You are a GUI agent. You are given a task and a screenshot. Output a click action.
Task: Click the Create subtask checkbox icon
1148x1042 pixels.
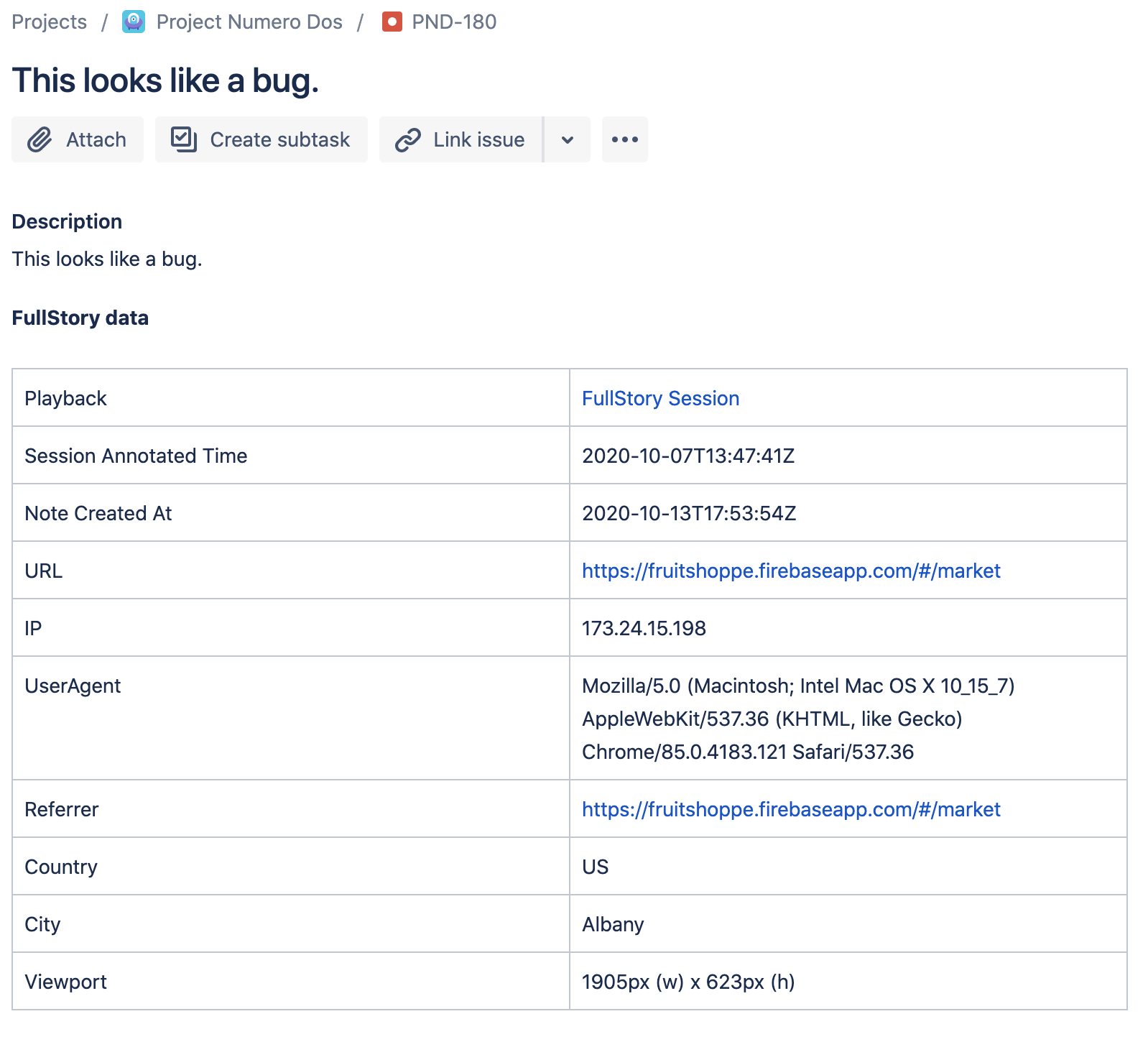[184, 139]
